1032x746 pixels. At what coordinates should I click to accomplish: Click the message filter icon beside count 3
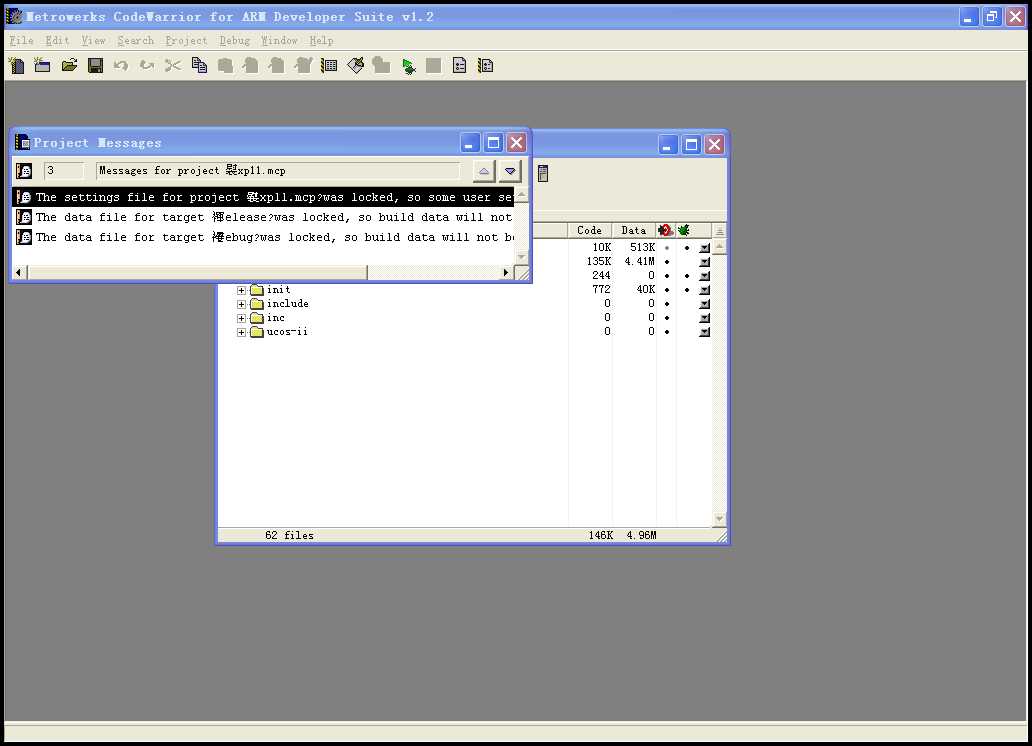click(x=24, y=171)
